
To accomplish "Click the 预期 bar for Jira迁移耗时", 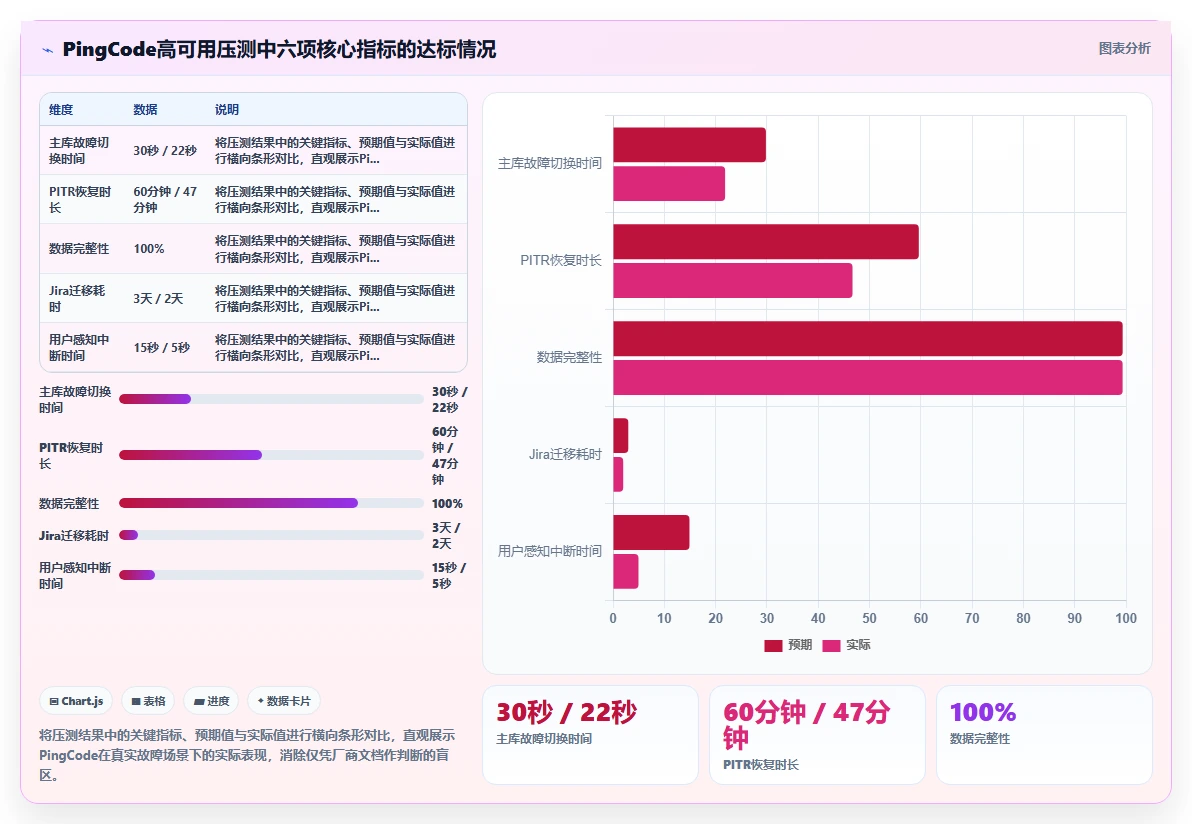I will click(x=621, y=436).
